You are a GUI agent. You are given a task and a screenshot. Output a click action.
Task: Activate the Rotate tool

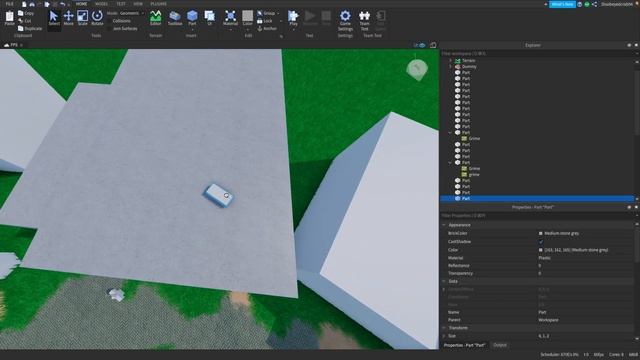pos(97,18)
